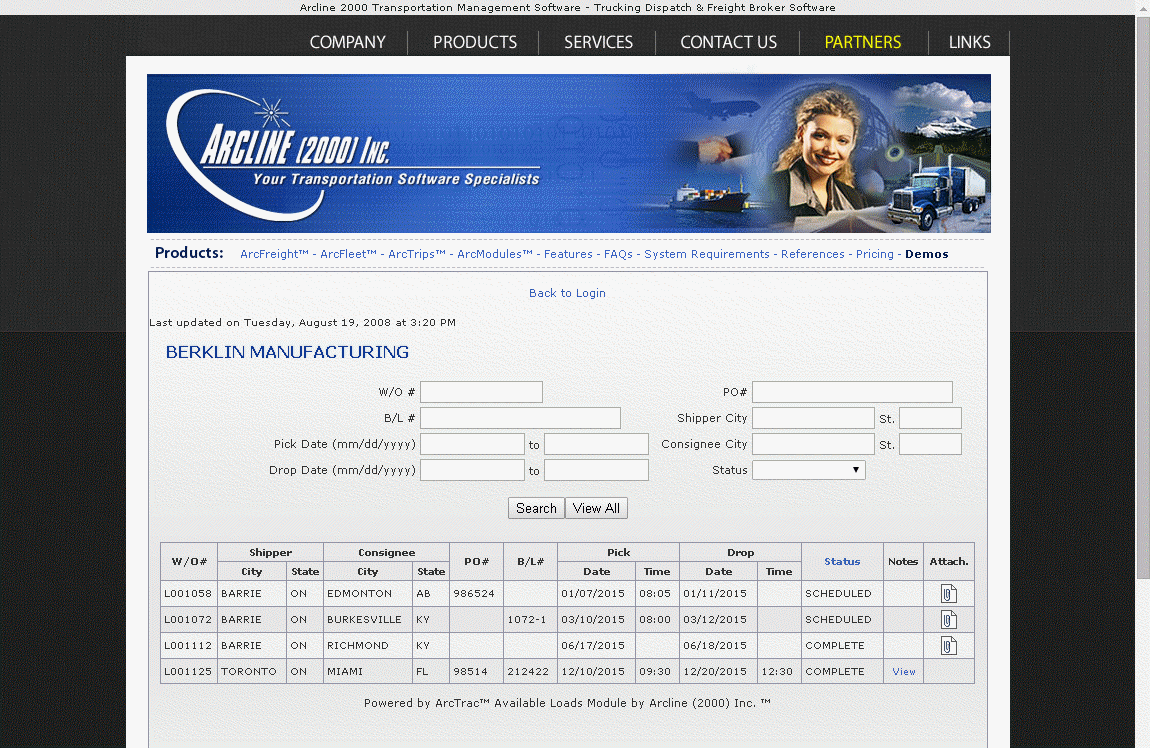The image size is (1150, 748).
Task: Click the BERKLIN MANUFACTURING heading
Action: [287, 352]
